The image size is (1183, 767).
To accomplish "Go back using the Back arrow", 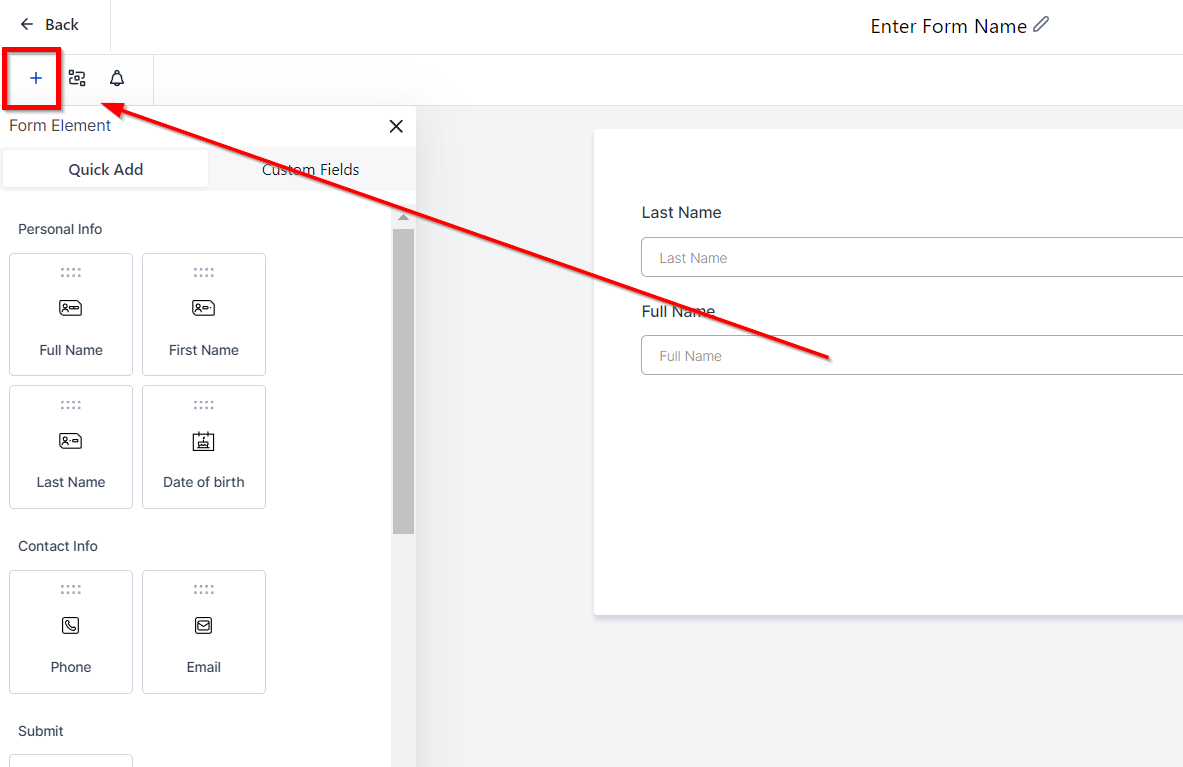I will click(49, 25).
